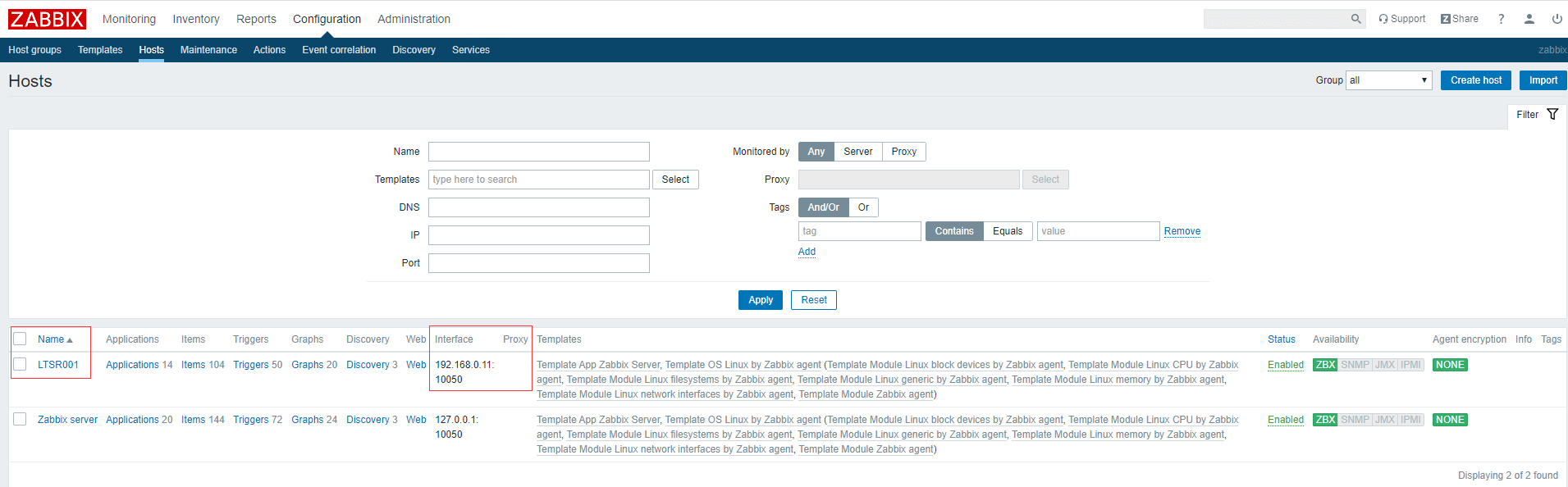Open the Zabbix server host link

click(67, 420)
